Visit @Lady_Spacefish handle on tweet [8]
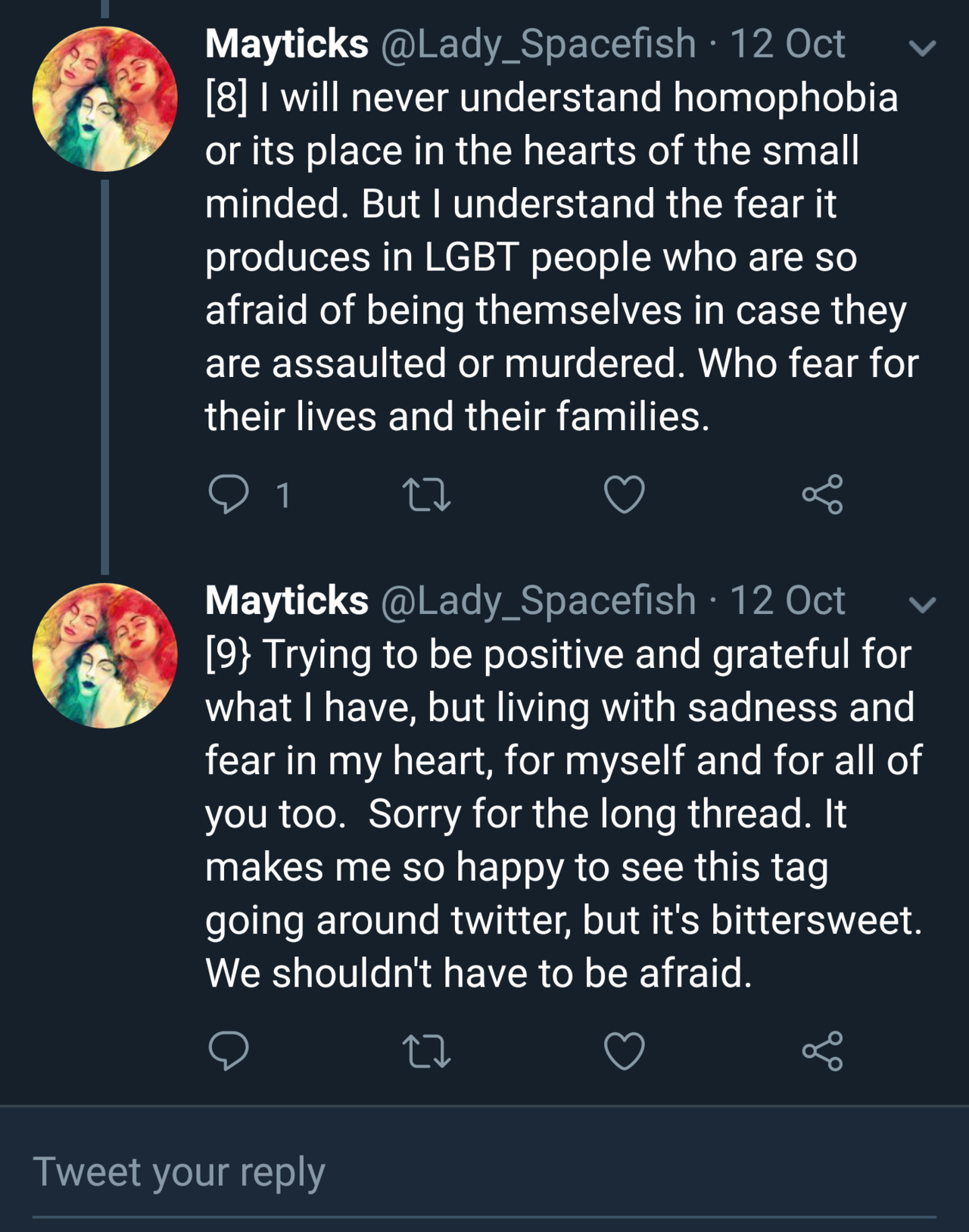This screenshot has height=1232, width=969. tap(537, 44)
